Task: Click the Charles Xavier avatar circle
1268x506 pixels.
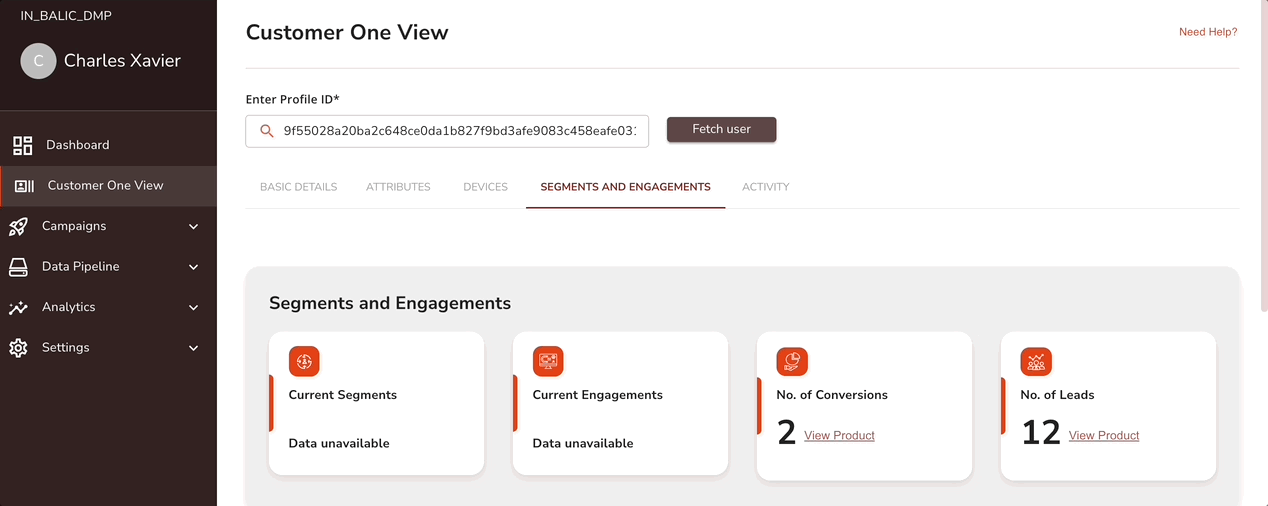Action: [38, 61]
